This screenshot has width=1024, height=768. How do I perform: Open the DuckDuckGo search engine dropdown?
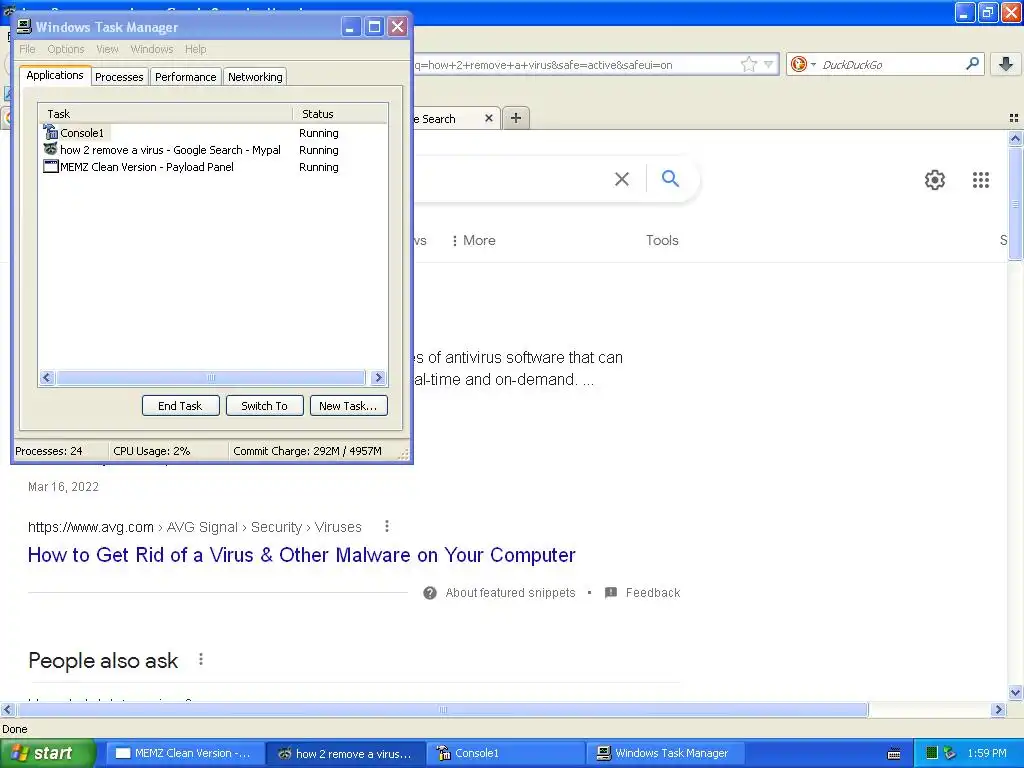pos(803,64)
